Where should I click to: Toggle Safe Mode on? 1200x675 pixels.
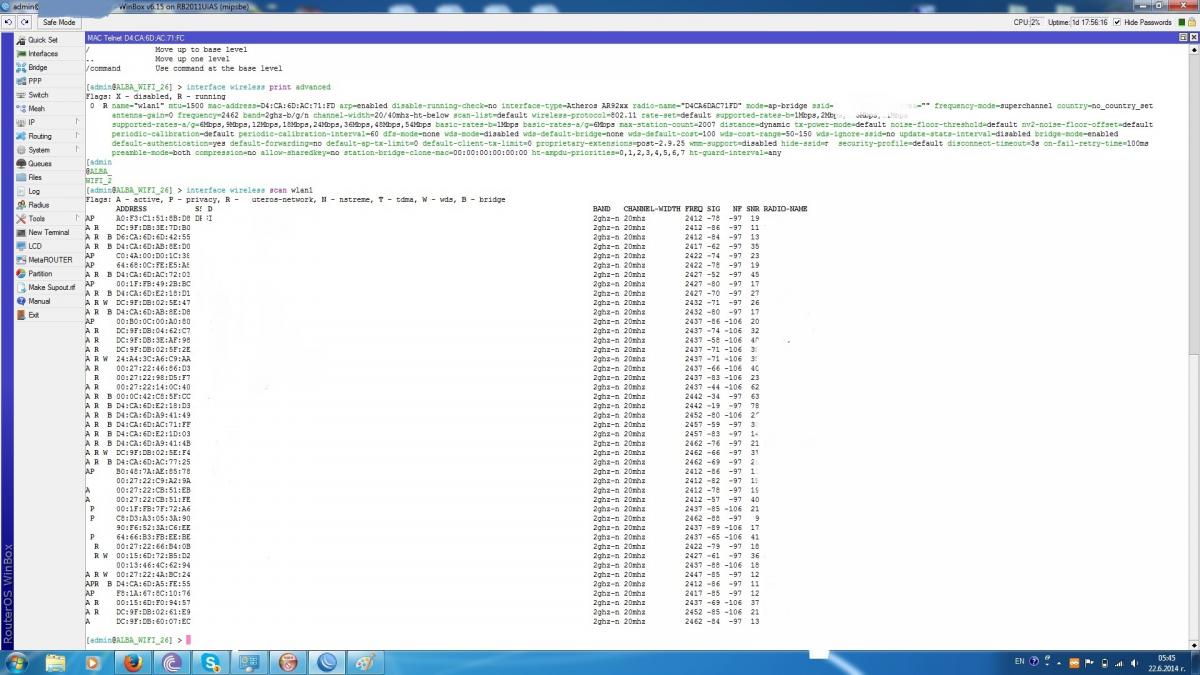tap(59, 22)
